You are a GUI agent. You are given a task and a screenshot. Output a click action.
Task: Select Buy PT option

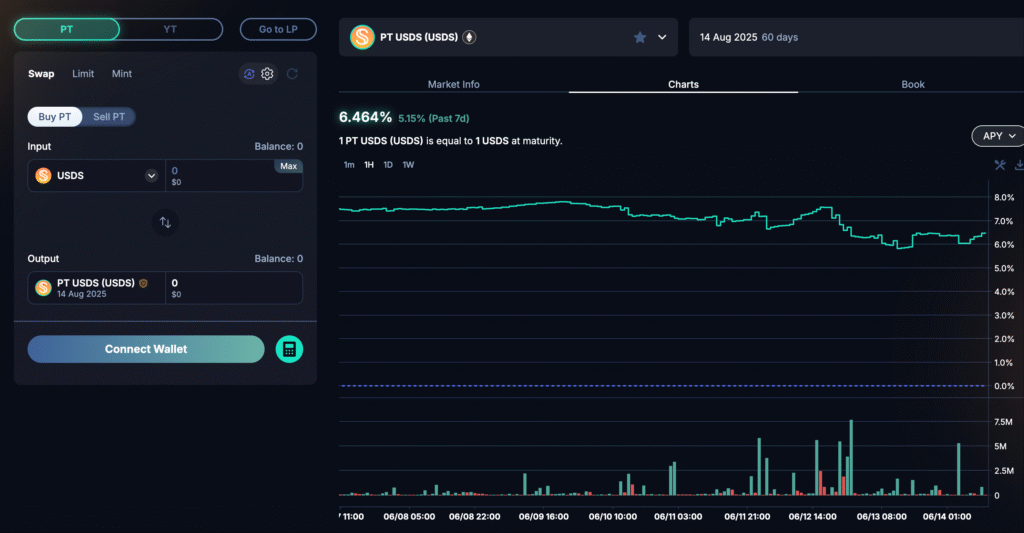coord(55,117)
